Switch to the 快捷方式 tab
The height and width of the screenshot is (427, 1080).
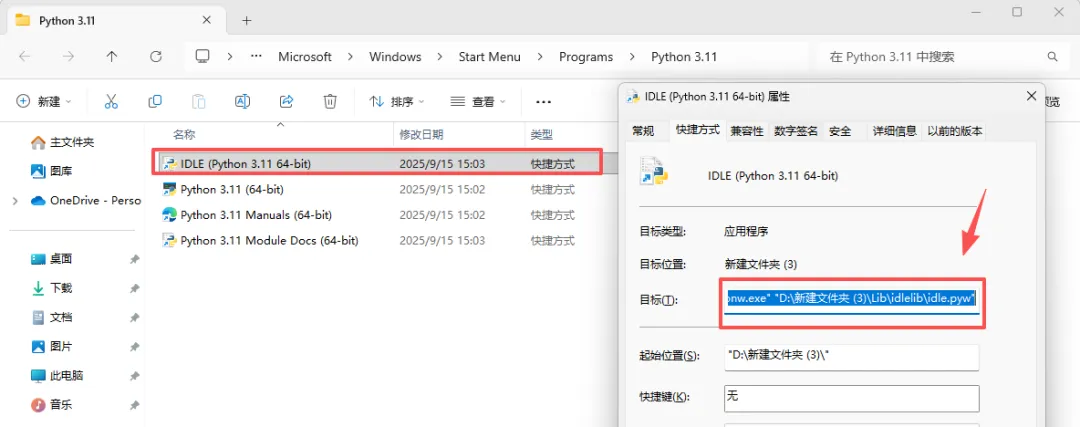tap(698, 129)
